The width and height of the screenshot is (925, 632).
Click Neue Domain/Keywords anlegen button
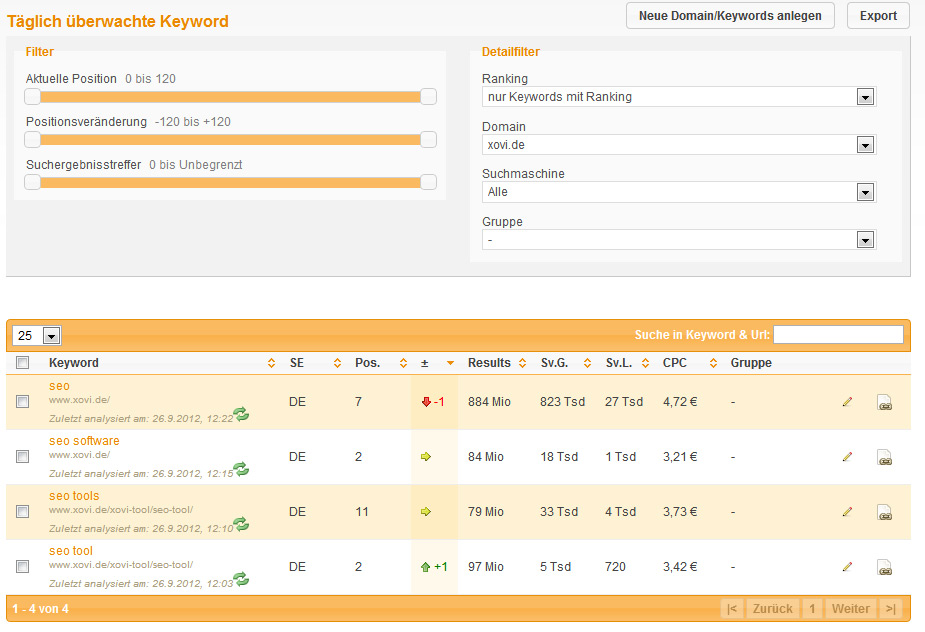pyautogui.click(x=730, y=16)
